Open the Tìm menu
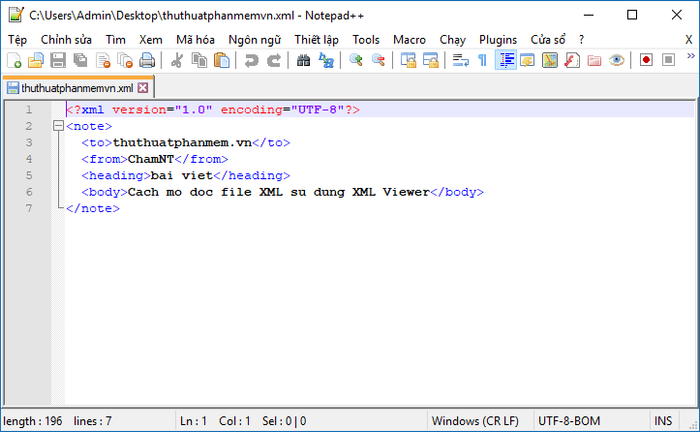 (x=115, y=40)
